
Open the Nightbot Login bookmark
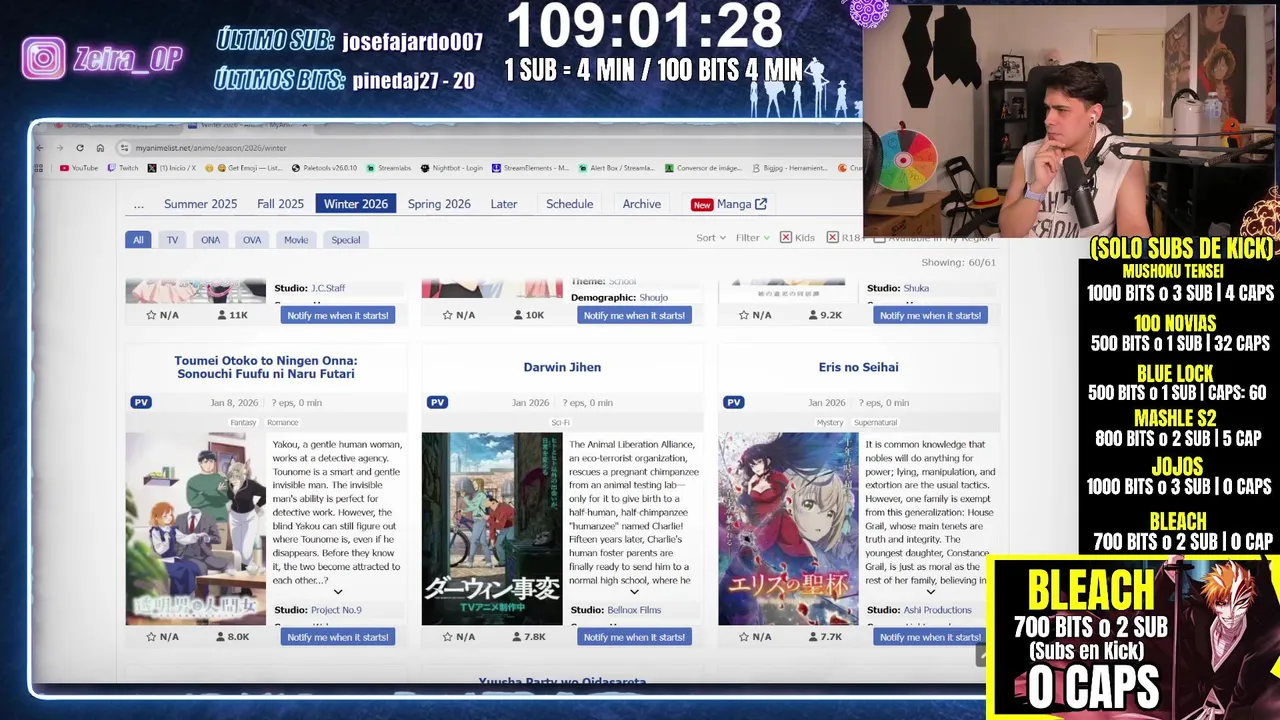[x=452, y=168]
